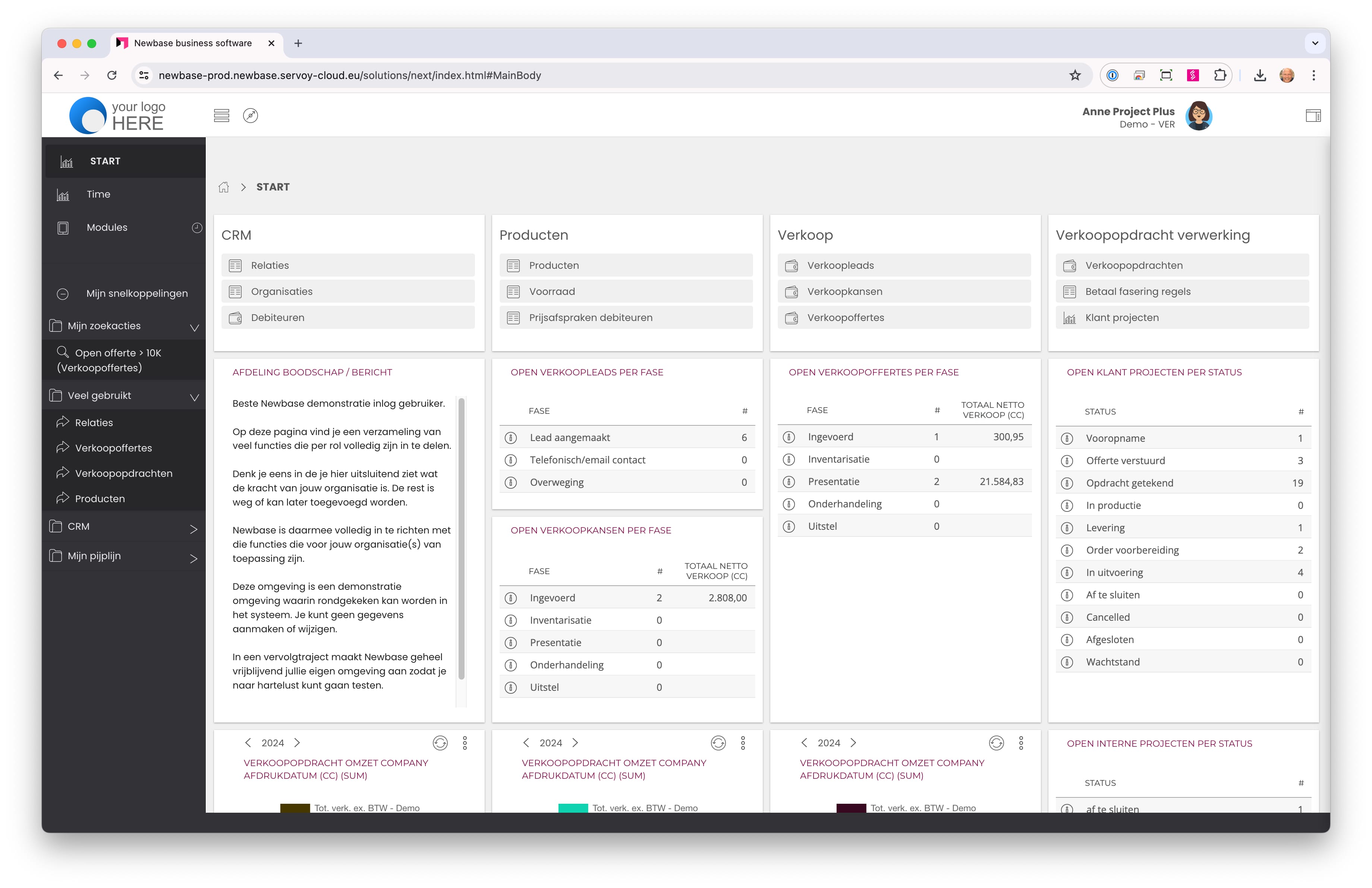Click refresh icon on first omzet chart
Screen dimensions: 1372x888
pyautogui.click(x=440, y=743)
